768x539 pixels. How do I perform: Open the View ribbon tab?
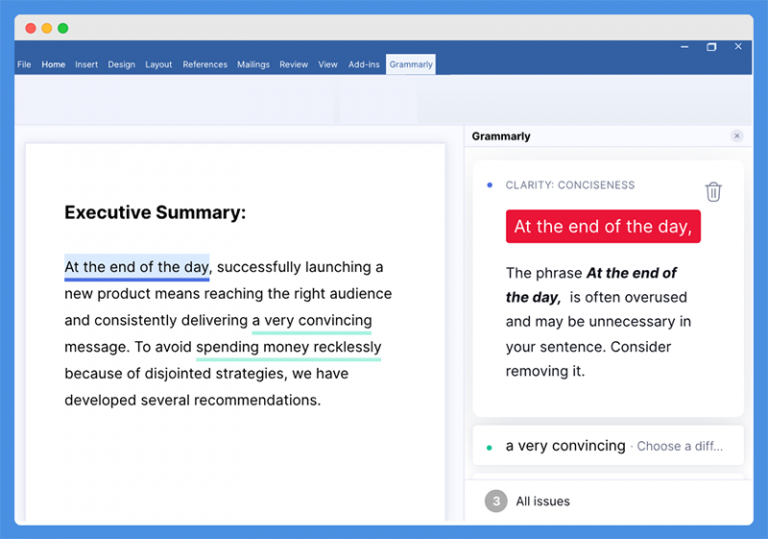click(x=328, y=64)
